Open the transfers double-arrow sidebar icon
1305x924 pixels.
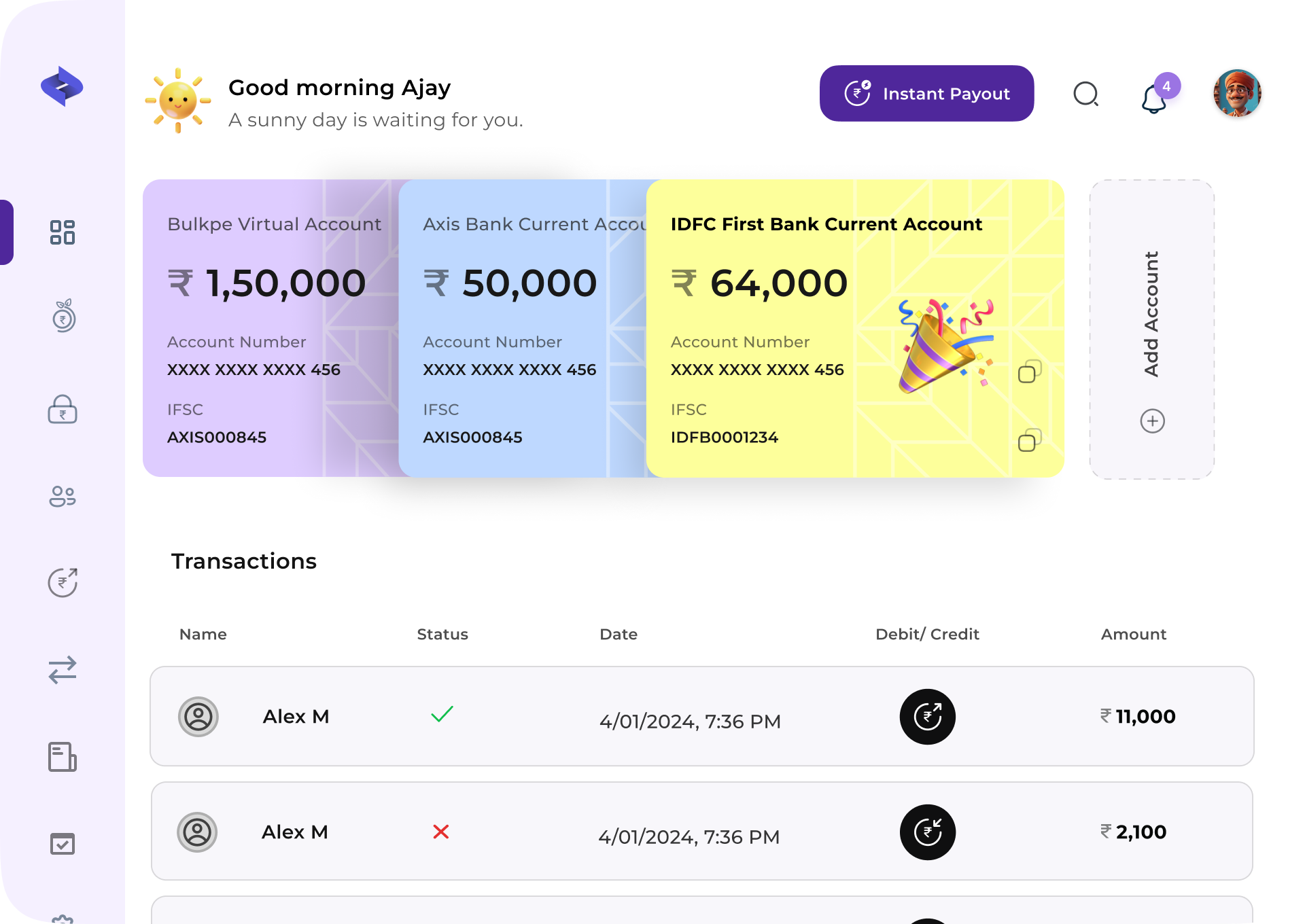coord(63,670)
